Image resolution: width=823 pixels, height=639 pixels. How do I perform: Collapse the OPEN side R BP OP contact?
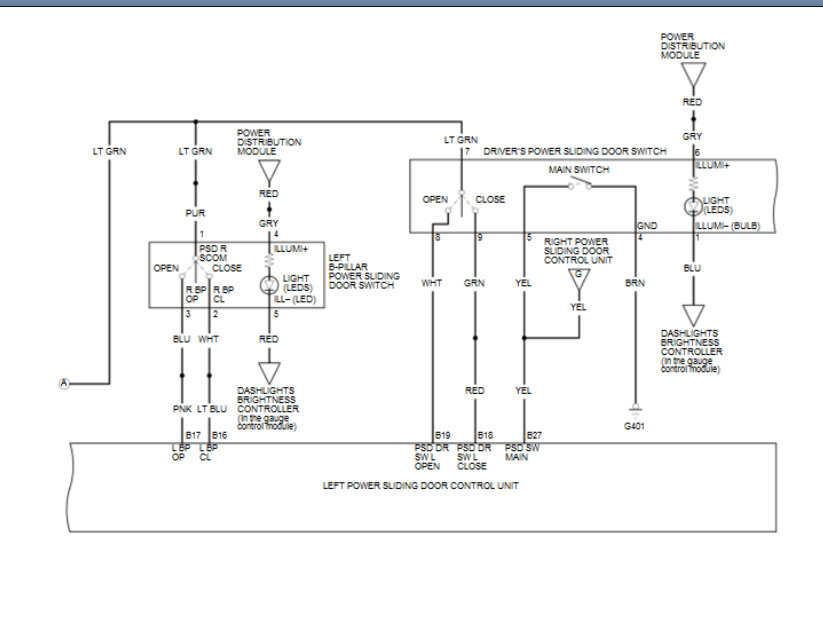click(x=183, y=275)
